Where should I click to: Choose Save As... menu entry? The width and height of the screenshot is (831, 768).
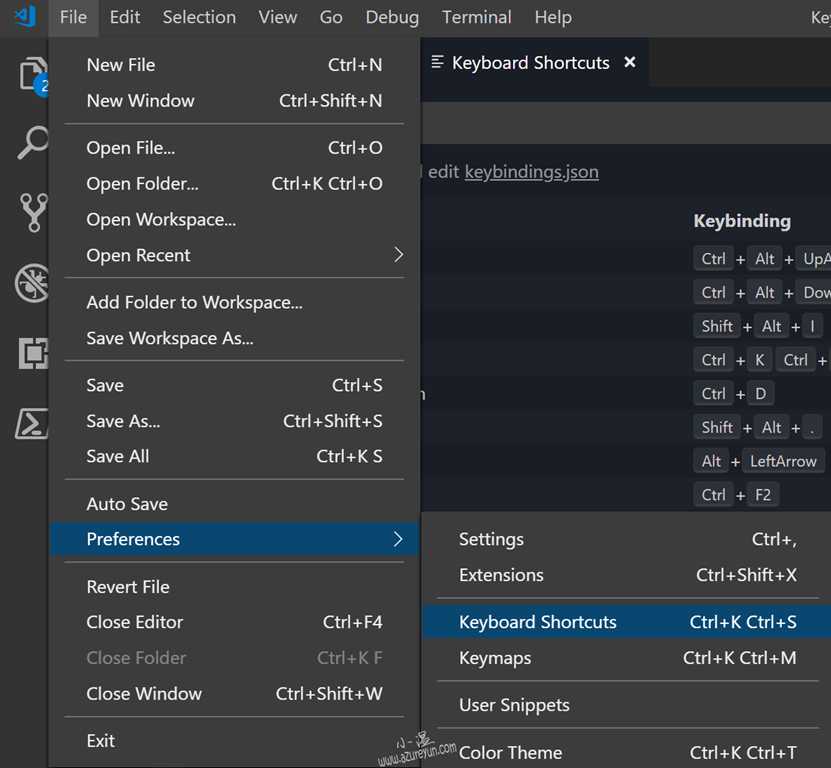[234, 421]
